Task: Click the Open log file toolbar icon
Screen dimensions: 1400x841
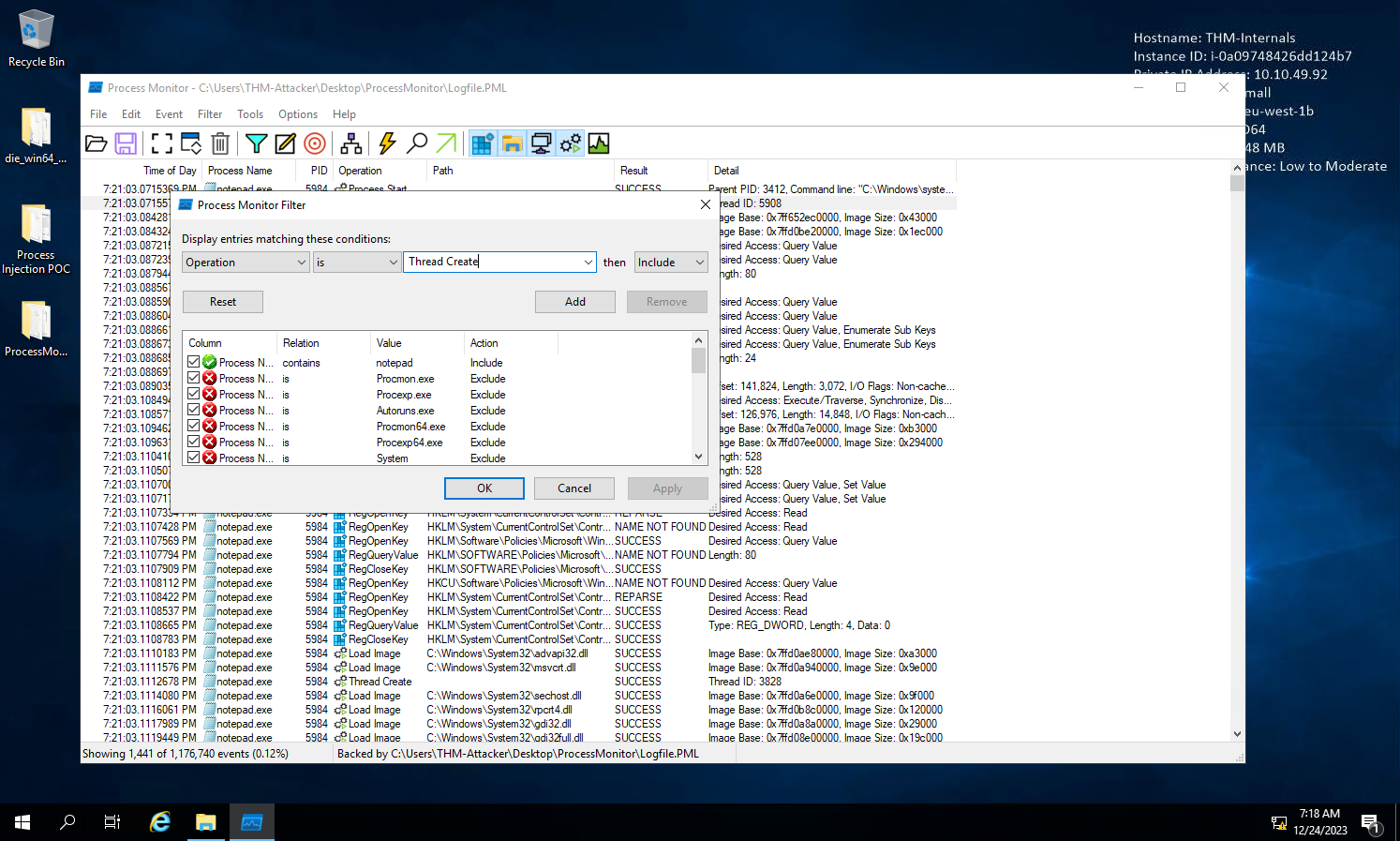Action: [x=96, y=143]
